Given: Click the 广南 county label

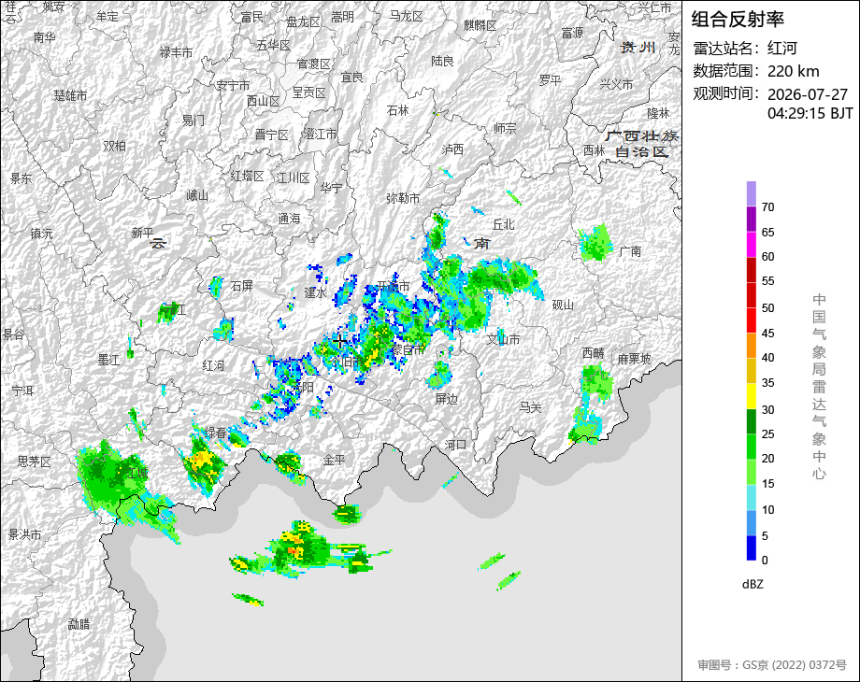Looking at the screenshot, I should (x=630, y=251).
